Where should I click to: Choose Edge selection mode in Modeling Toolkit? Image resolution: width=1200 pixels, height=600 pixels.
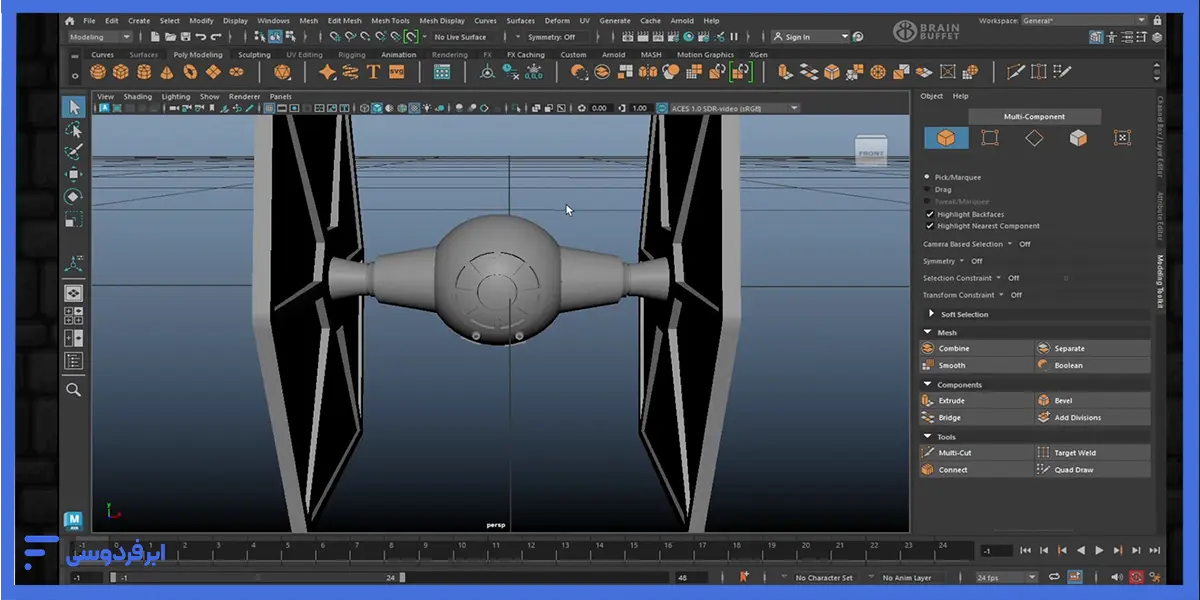coord(1034,138)
